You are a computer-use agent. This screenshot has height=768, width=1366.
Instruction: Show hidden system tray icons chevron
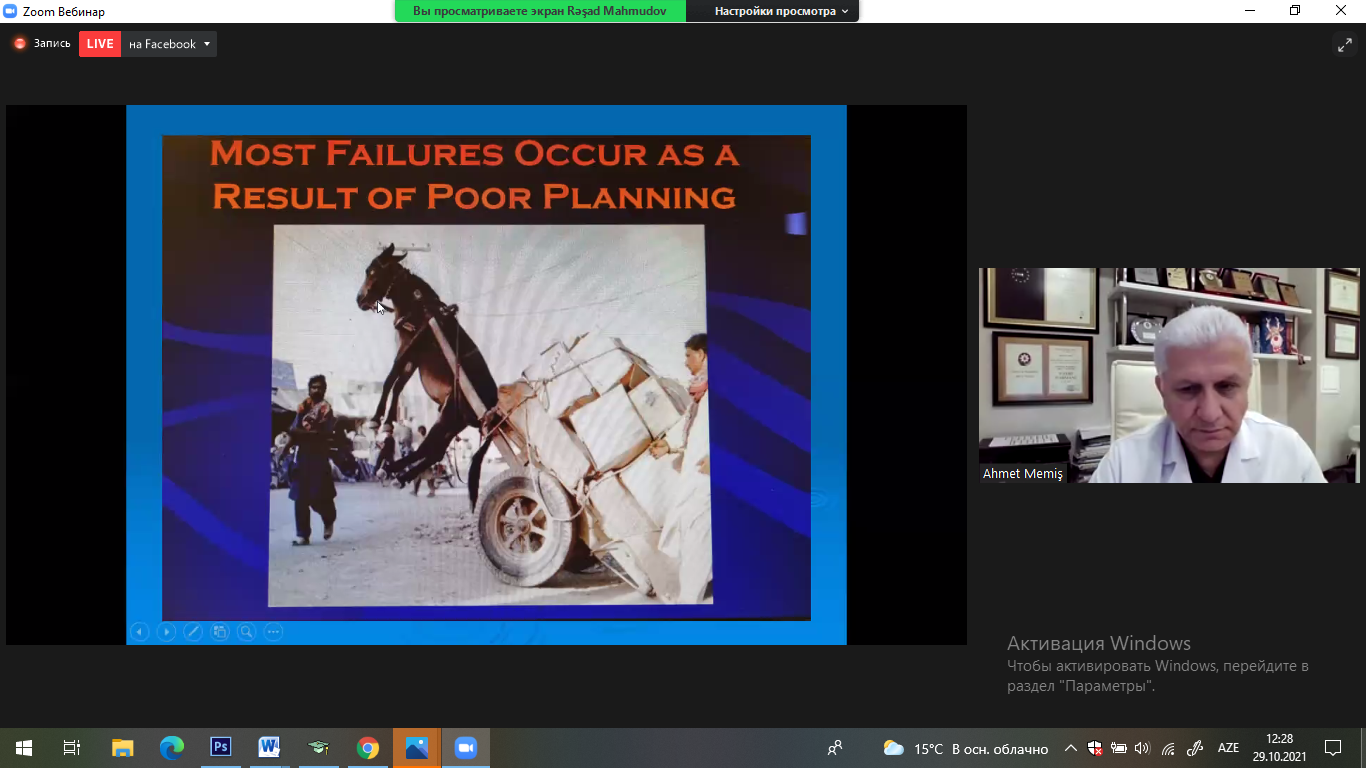(1070, 748)
